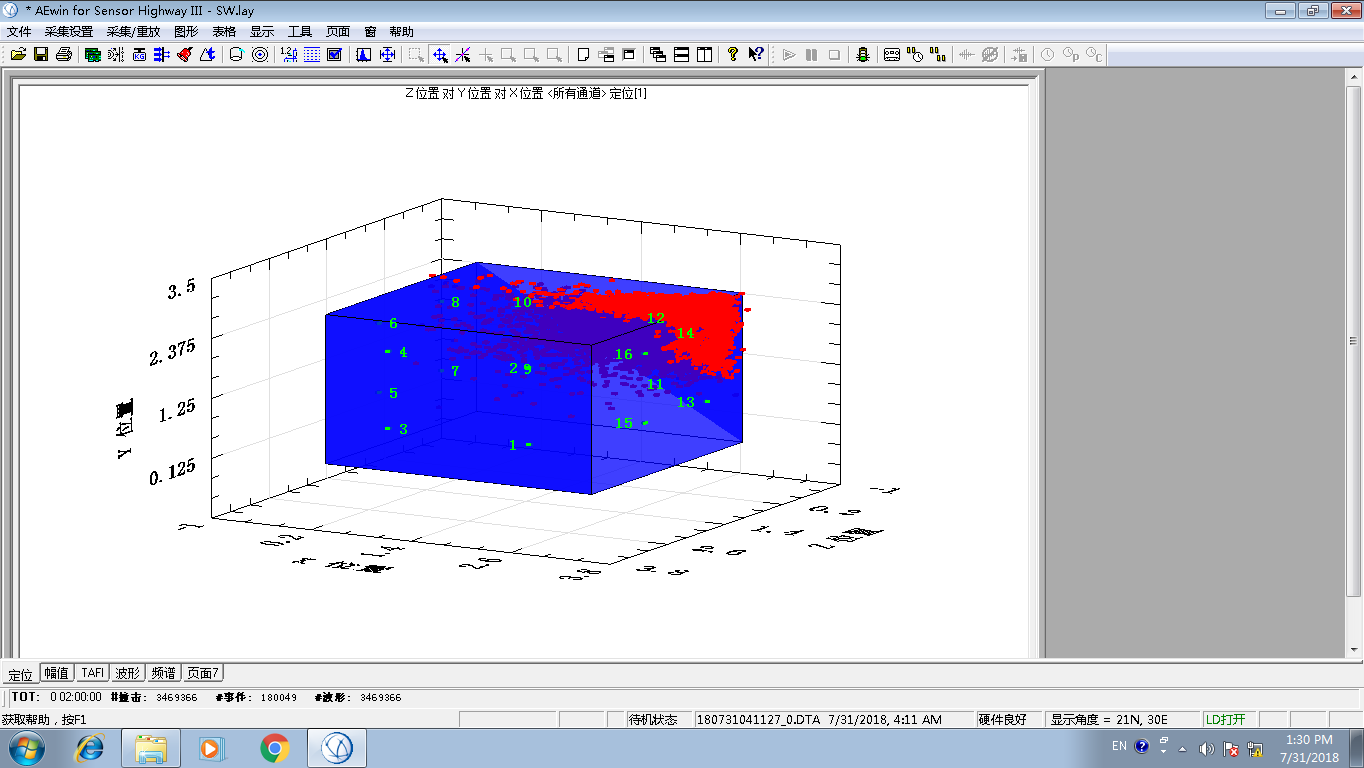Screen dimensions: 1364x768
Task: Click sensor label 14 in the 3D plot
Action: point(685,333)
